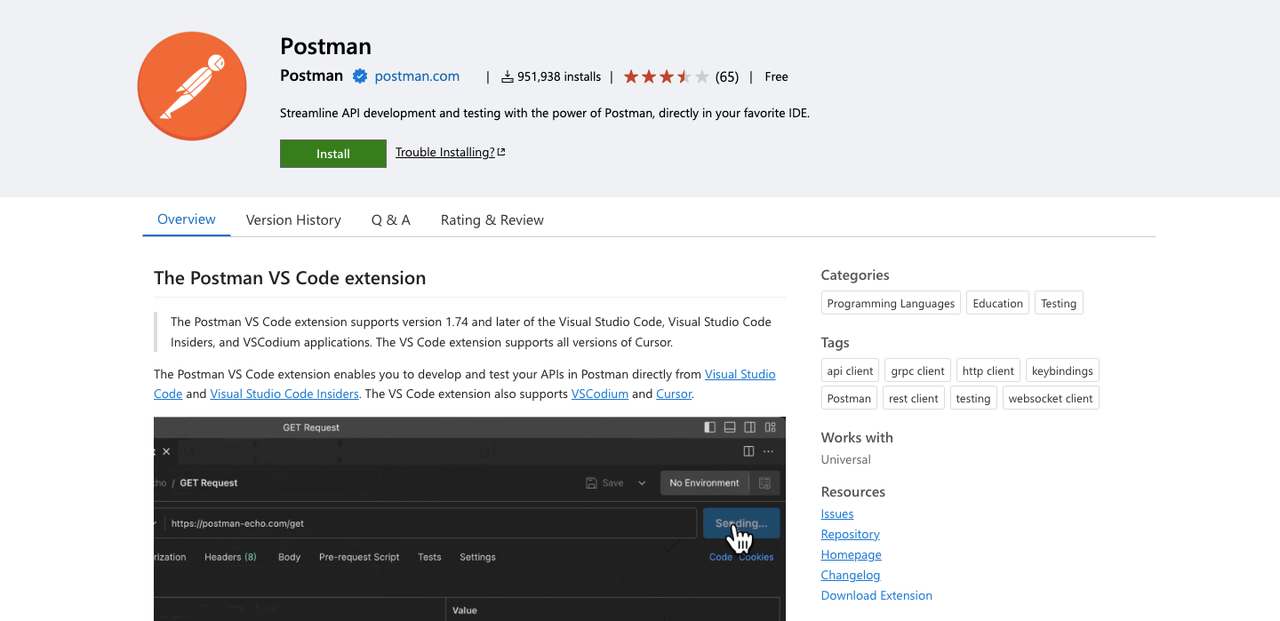
Task: Select Settings tab in demo screenshot
Action: coord(477,557)
